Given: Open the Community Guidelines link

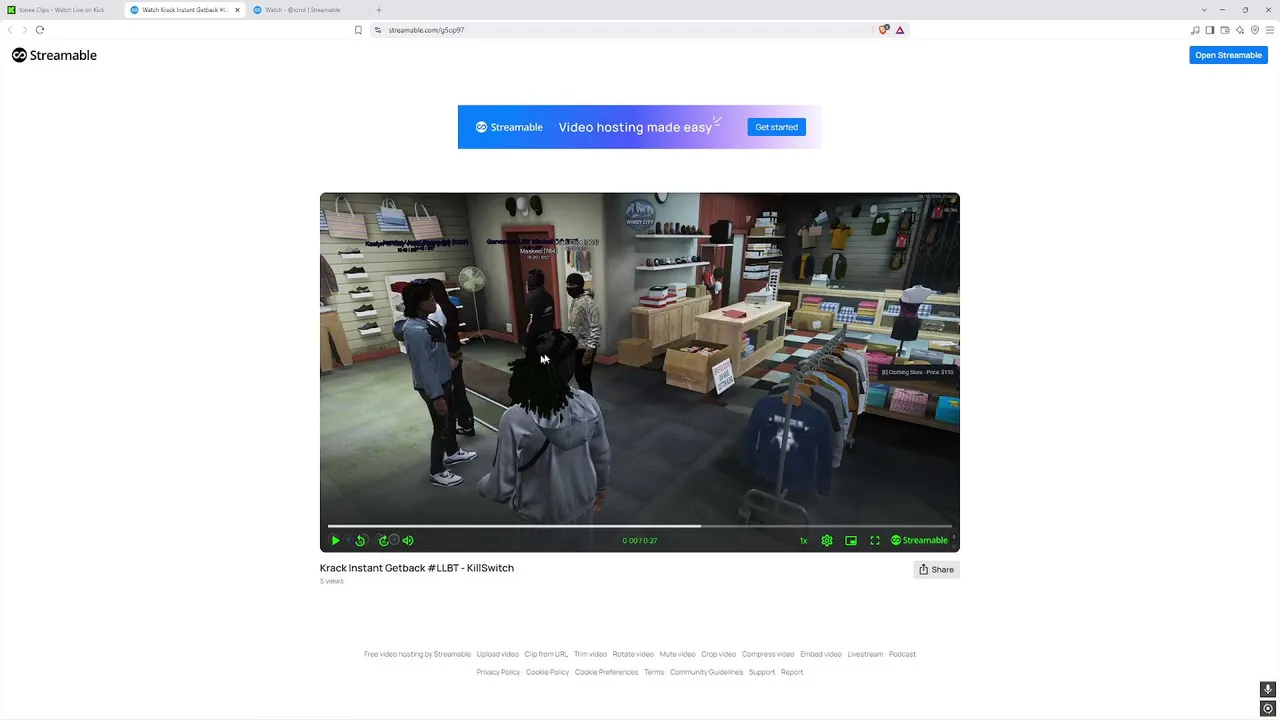Looking at the screenshot, I should point(706,673).
